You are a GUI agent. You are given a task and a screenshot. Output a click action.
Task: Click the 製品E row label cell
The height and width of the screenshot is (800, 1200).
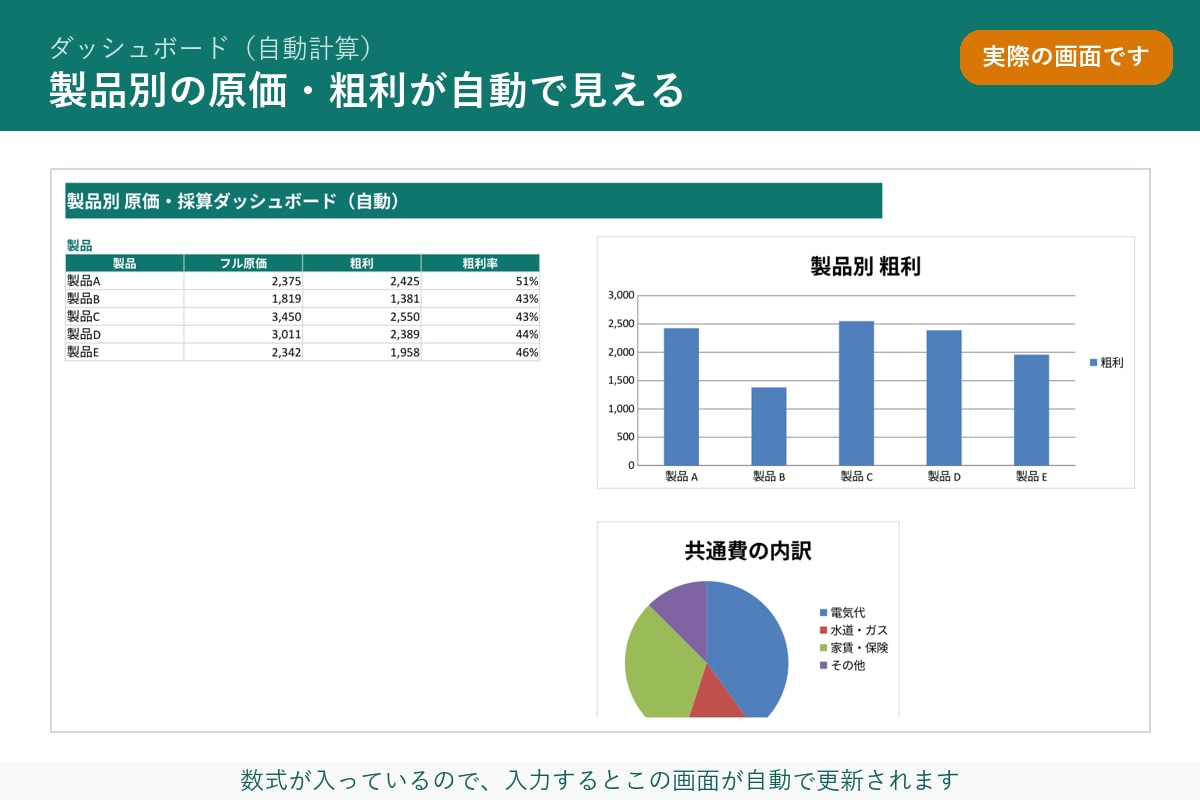tap(125, 352)
